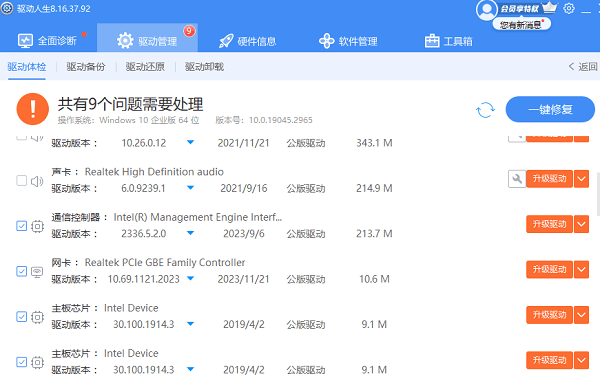This screenshot has height=383, width=600.
Task: Click red 9 badge on 驱动管理
Action: (189, 31)
